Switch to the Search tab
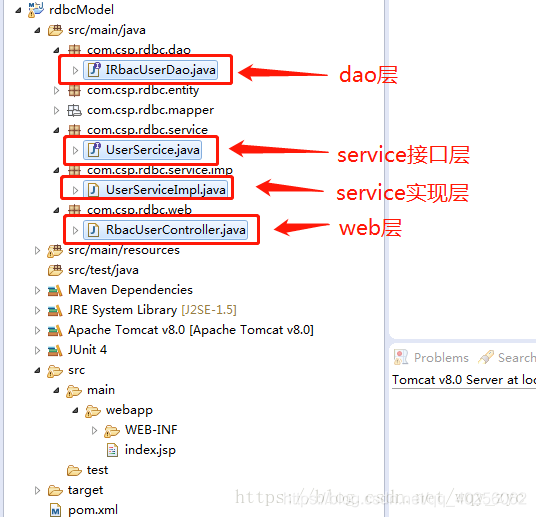 tap(507, 358)
